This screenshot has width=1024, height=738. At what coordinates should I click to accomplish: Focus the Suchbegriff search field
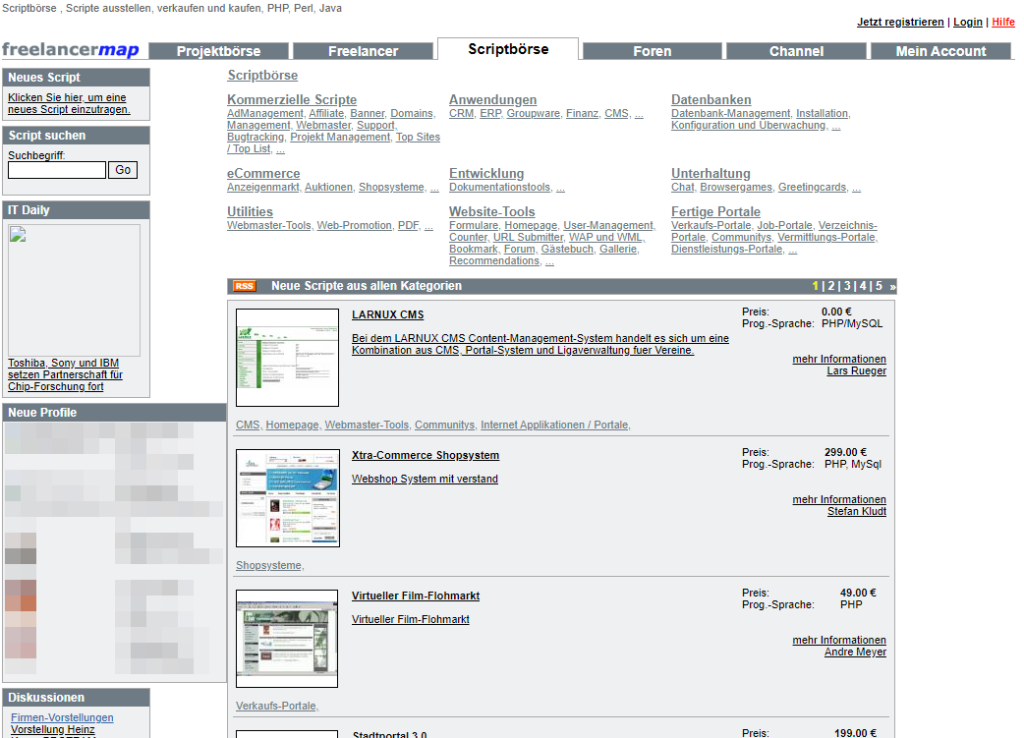[x=56, y=170]
